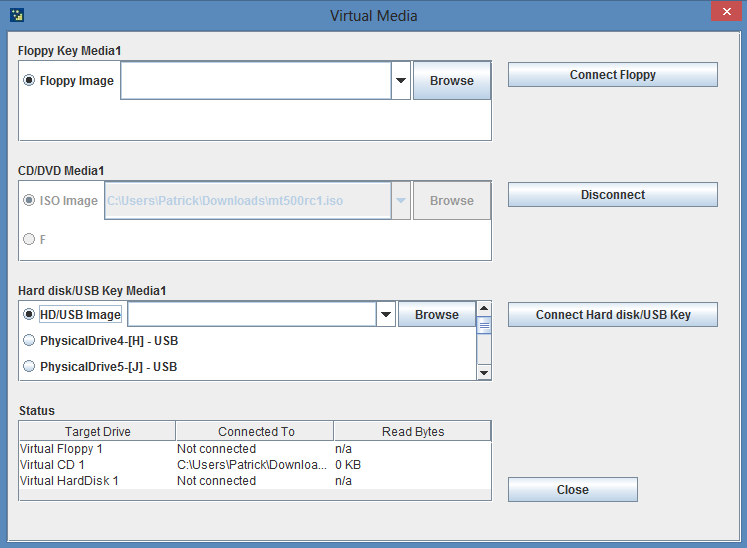Screen dimensions: 747x548
Task: Click the Floppy Image path field
Action: [255, 81]
